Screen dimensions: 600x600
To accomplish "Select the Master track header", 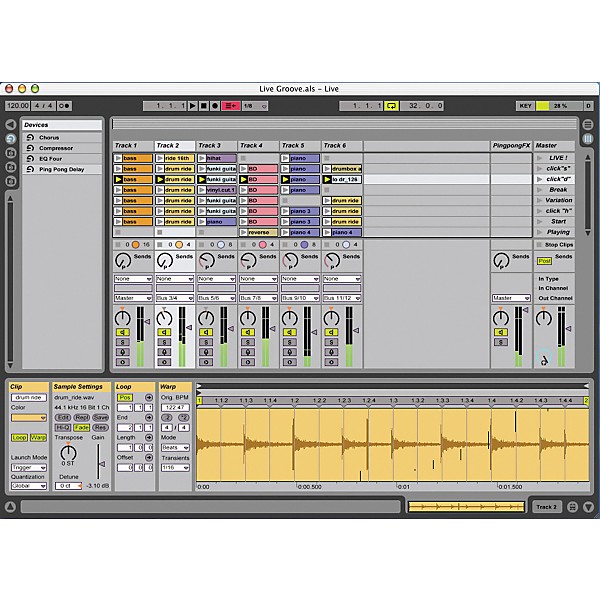I will point(554,145).
